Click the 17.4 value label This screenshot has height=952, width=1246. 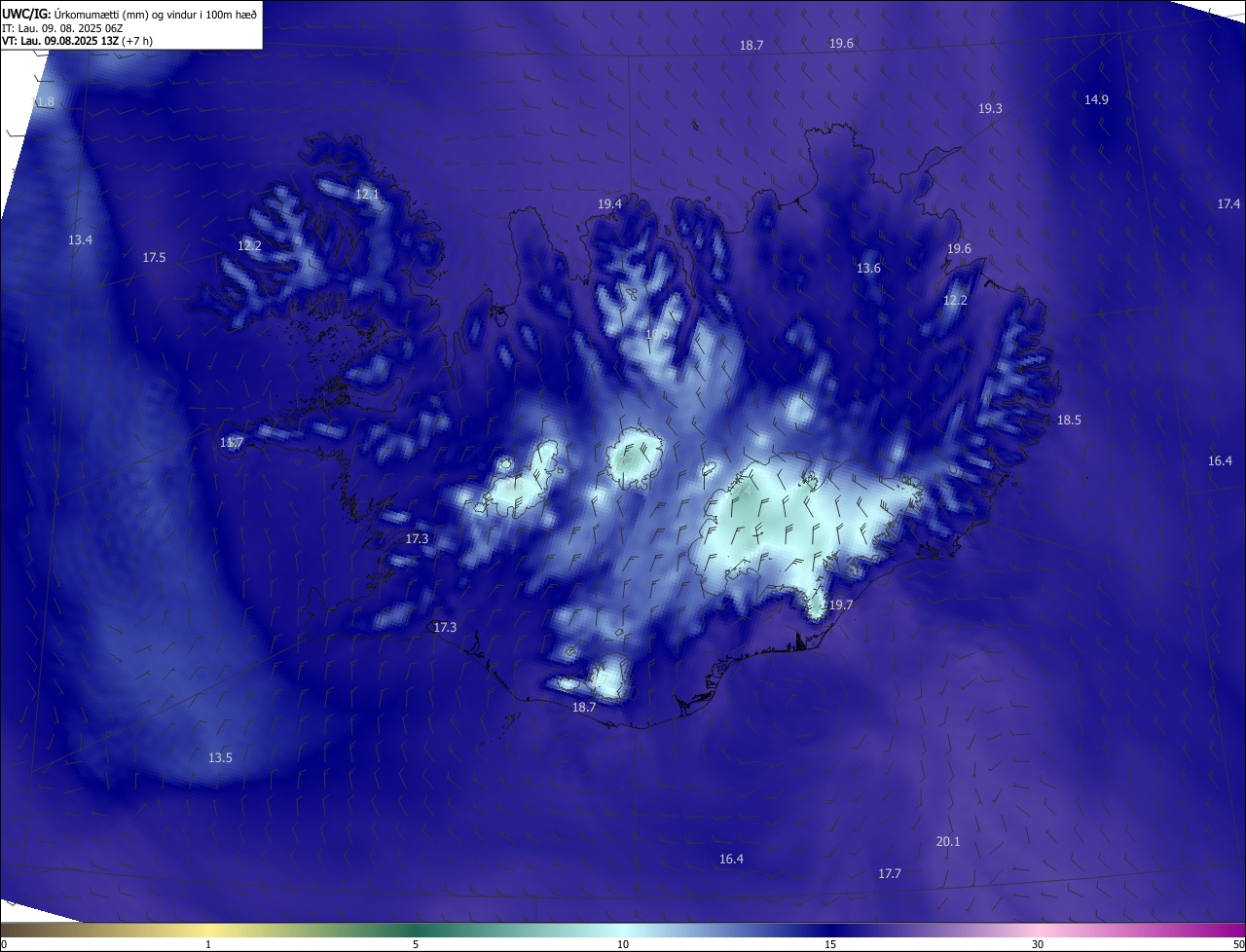click(1228, 203)
